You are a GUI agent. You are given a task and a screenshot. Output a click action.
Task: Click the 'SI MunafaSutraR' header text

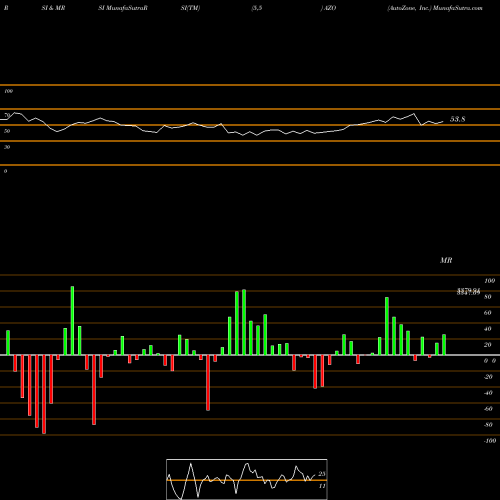[123, 8]
